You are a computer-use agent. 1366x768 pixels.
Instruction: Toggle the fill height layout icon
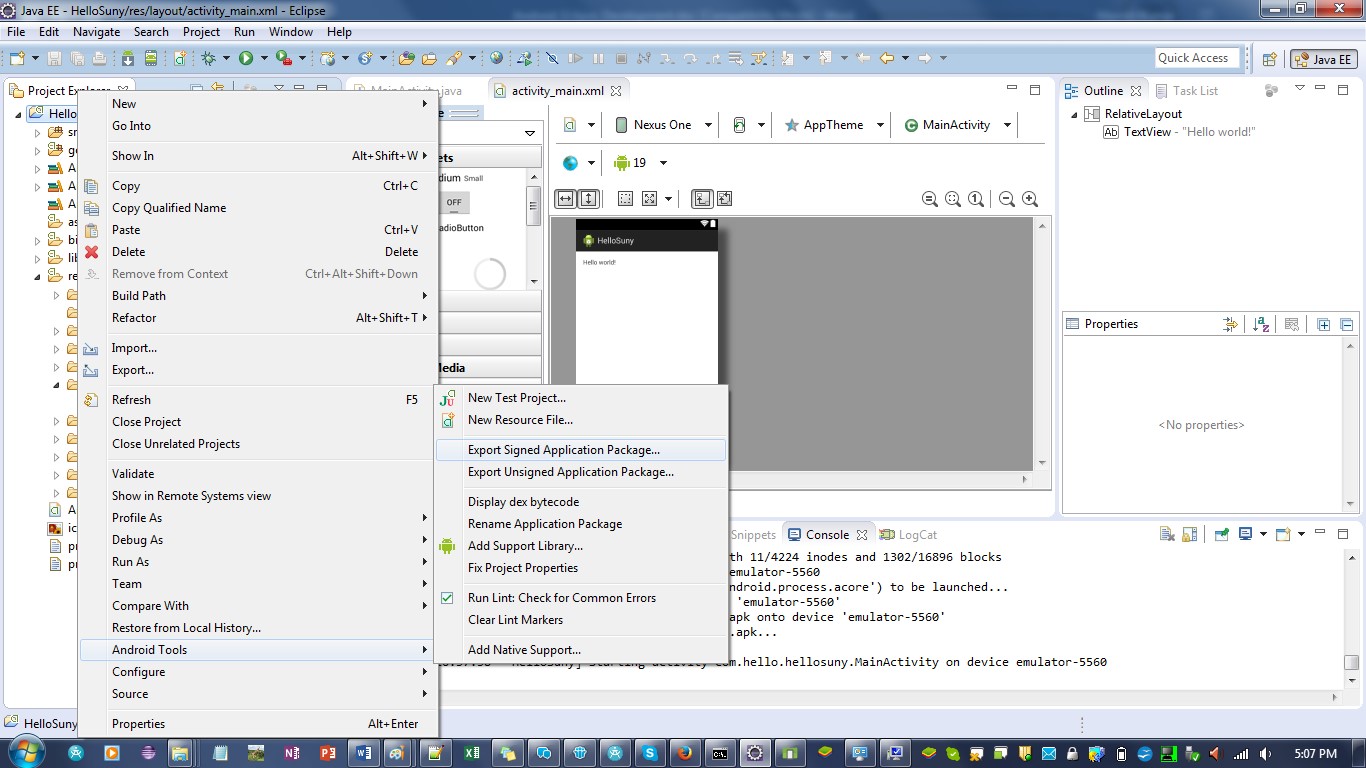(x=588, y=198)
